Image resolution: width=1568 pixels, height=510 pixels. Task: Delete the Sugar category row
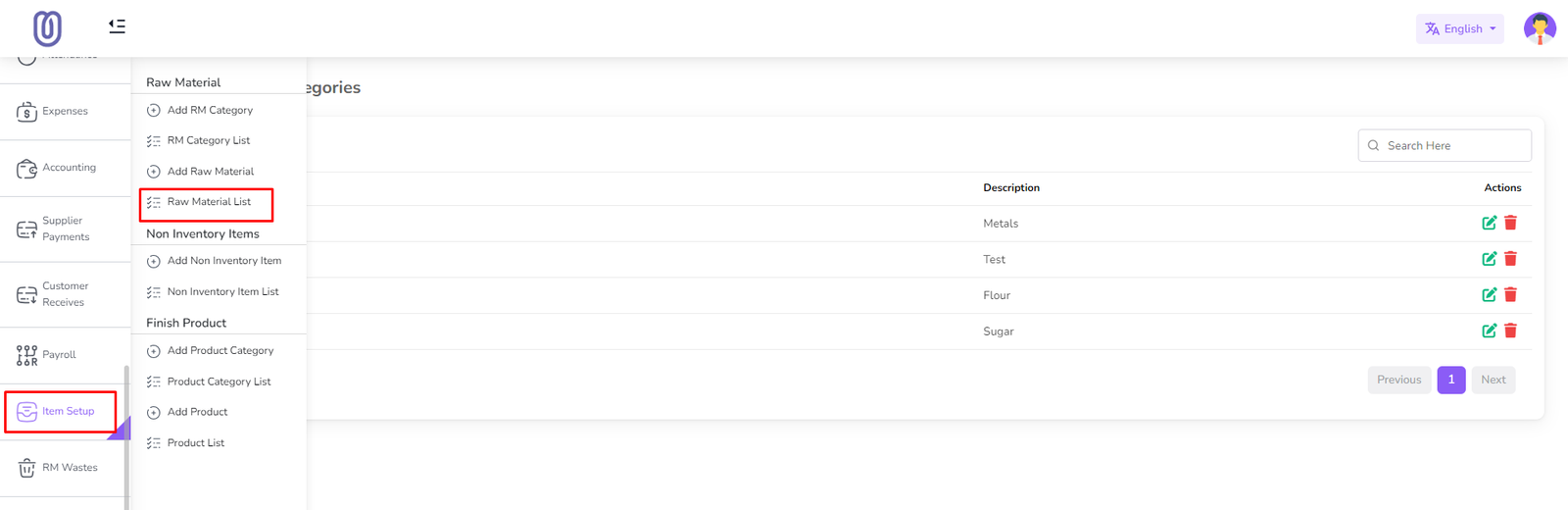(1510, 331)
